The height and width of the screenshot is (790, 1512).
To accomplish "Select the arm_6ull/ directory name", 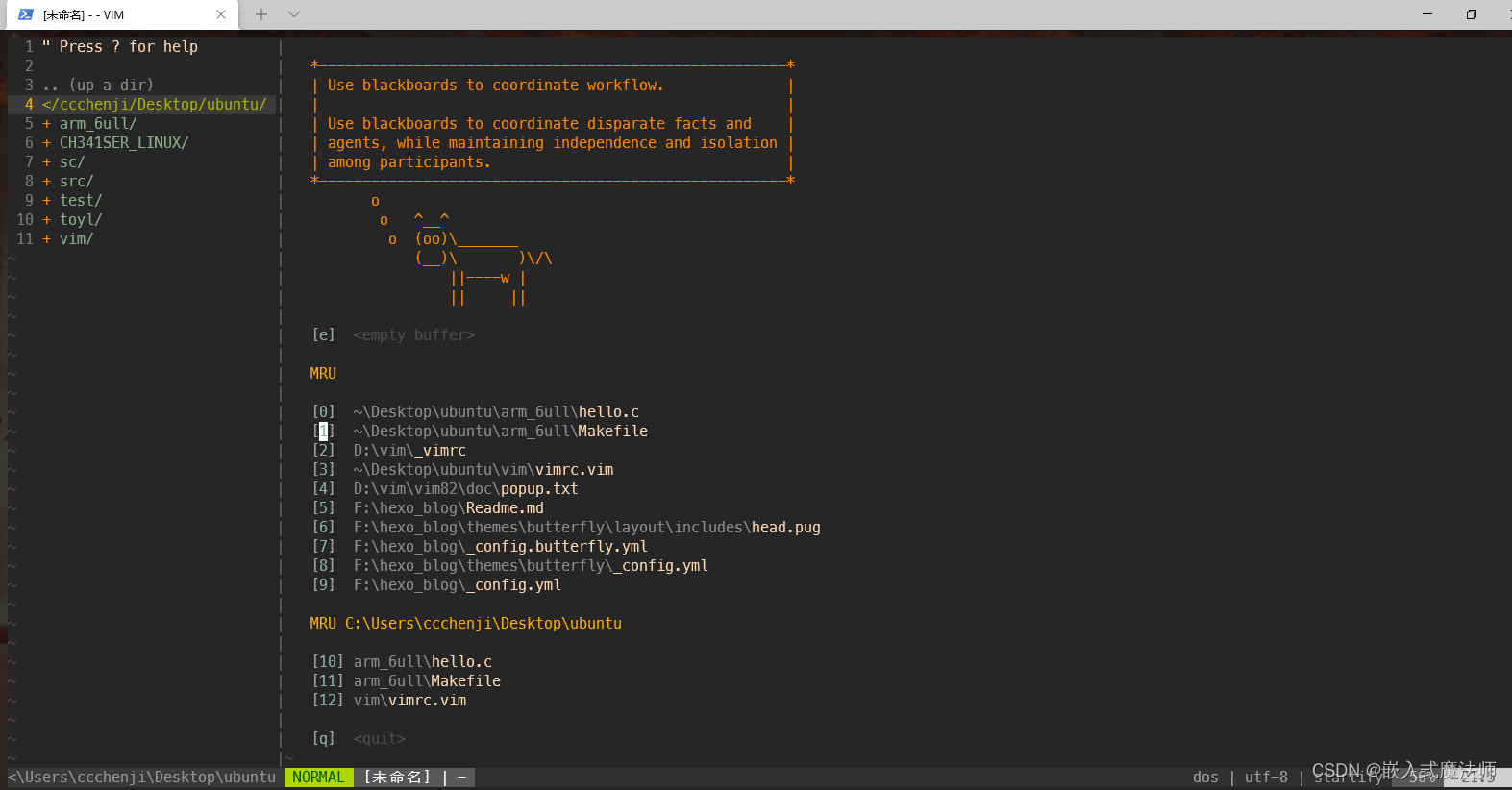I will 98,123.
